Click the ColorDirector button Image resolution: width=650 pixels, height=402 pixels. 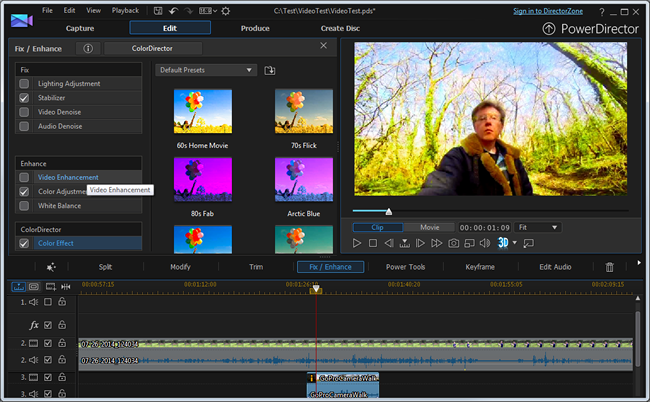pyautogui.click(x=153, y=48)
